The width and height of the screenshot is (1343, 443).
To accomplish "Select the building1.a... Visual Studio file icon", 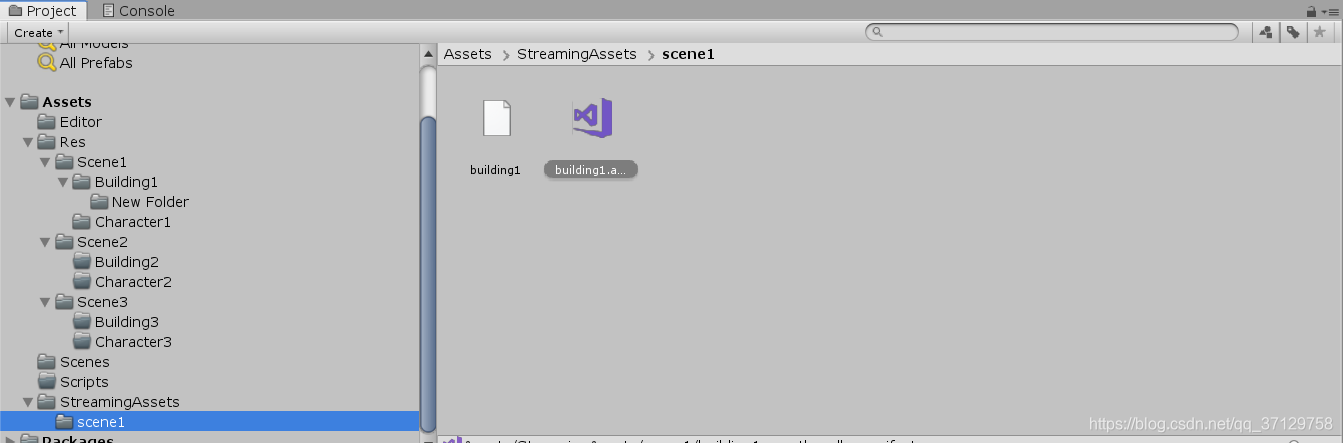I will [x=591, y=118].
